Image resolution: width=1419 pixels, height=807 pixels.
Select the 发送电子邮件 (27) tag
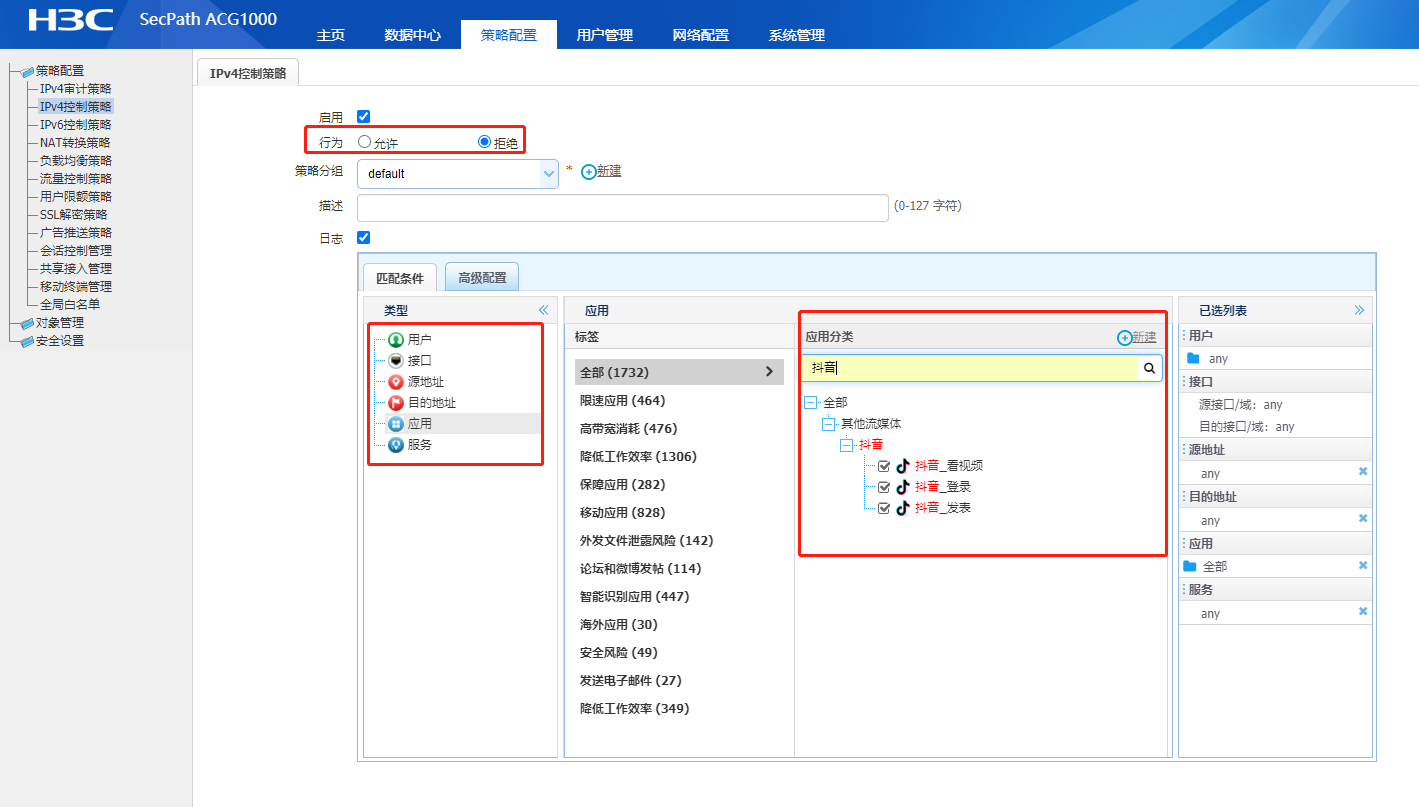coord(631,680)
